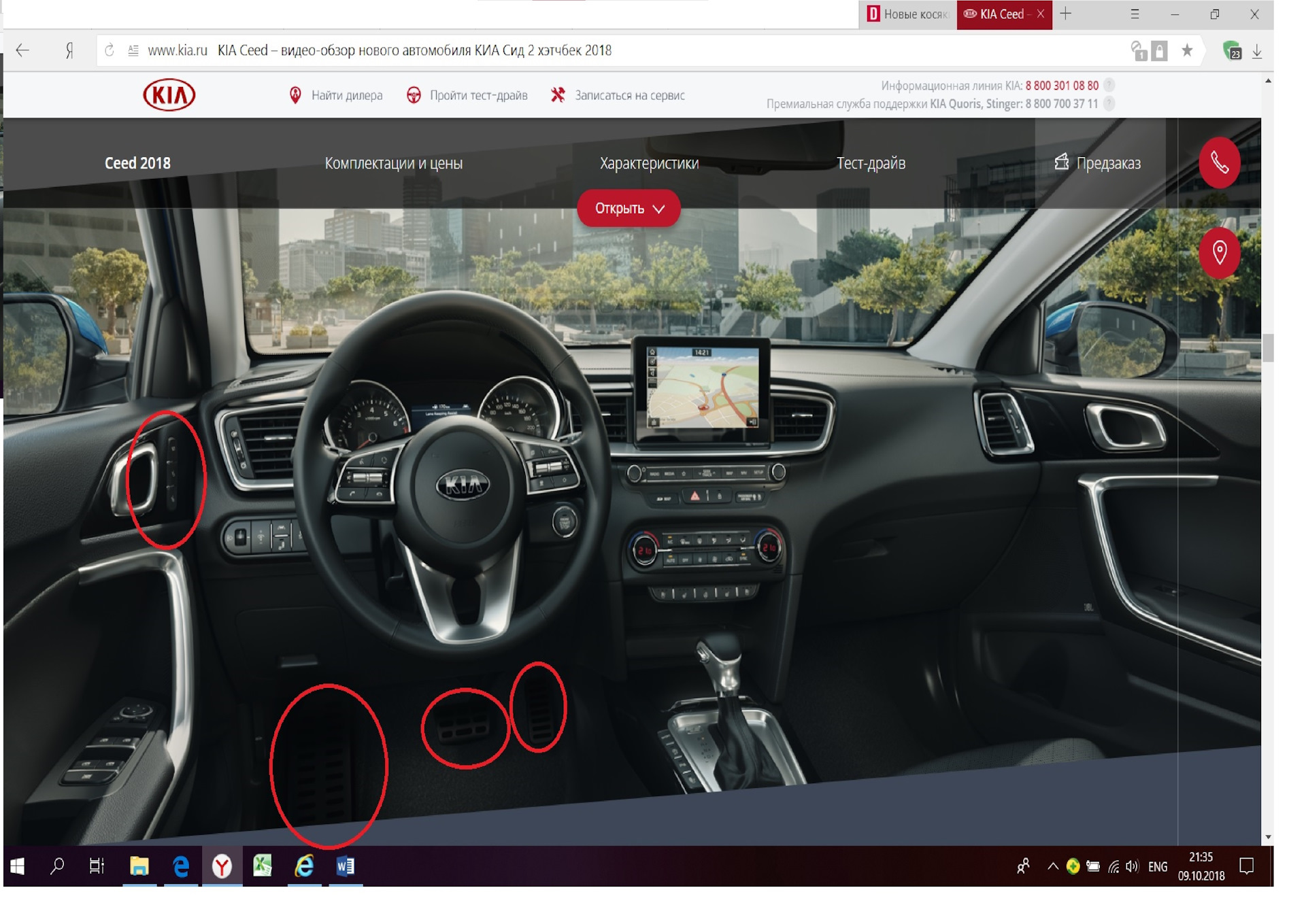
Task: Go back with the browser back arrow
Action: (x=22, y=50)
